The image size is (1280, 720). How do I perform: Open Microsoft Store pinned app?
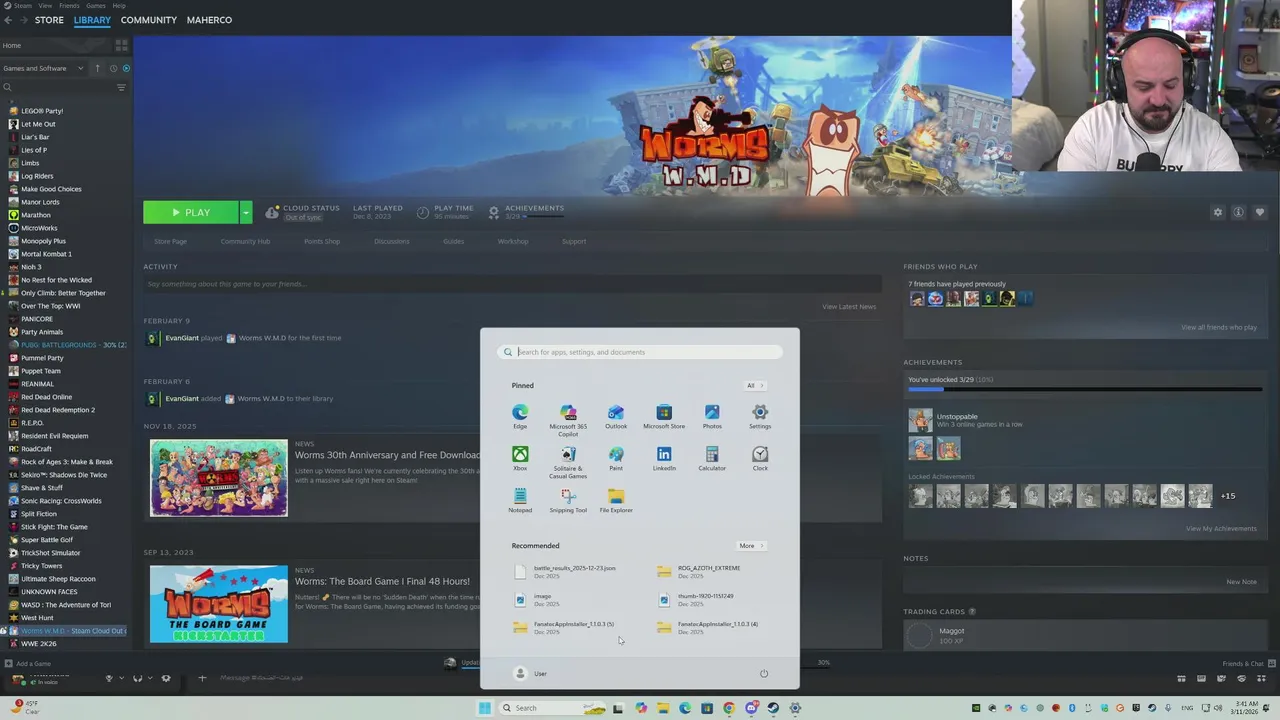[x=664, y=417]
